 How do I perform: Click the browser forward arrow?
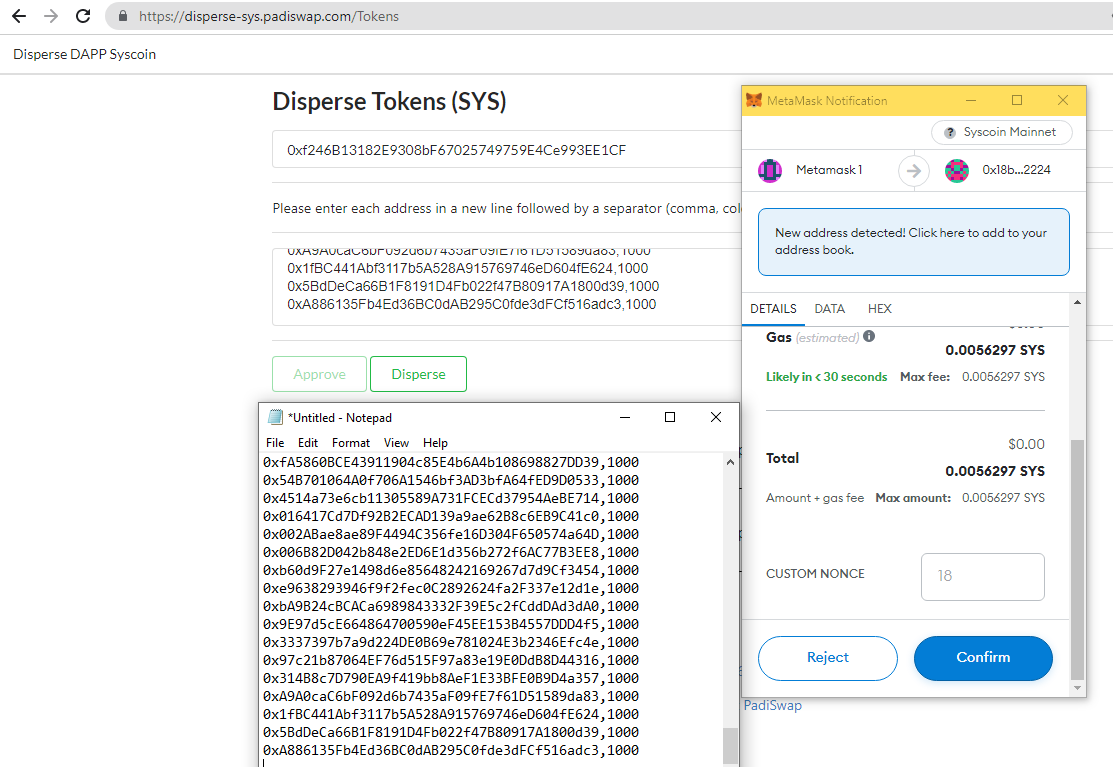(x=50, y=16)
